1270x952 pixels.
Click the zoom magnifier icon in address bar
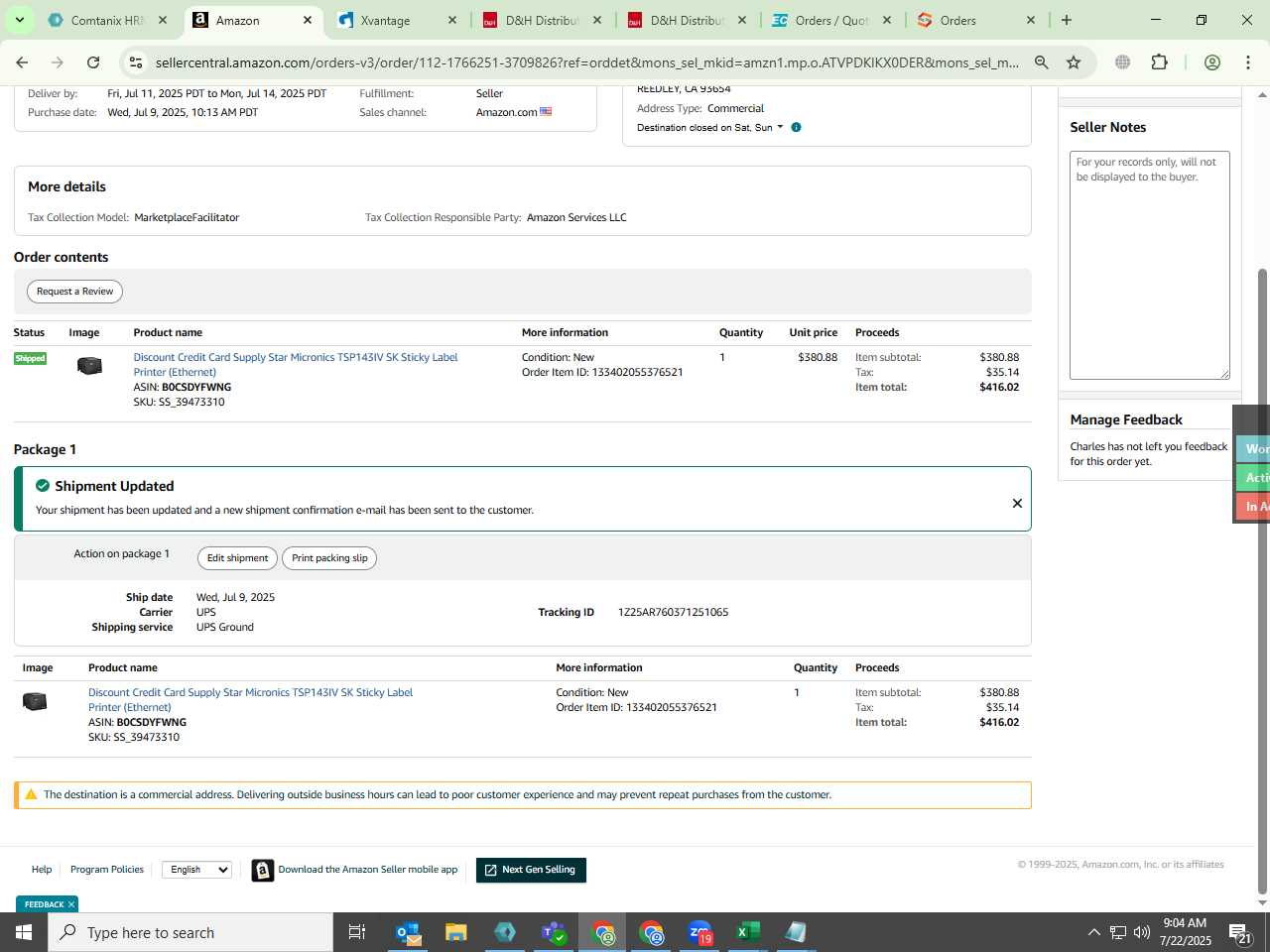coord(1041,62)
